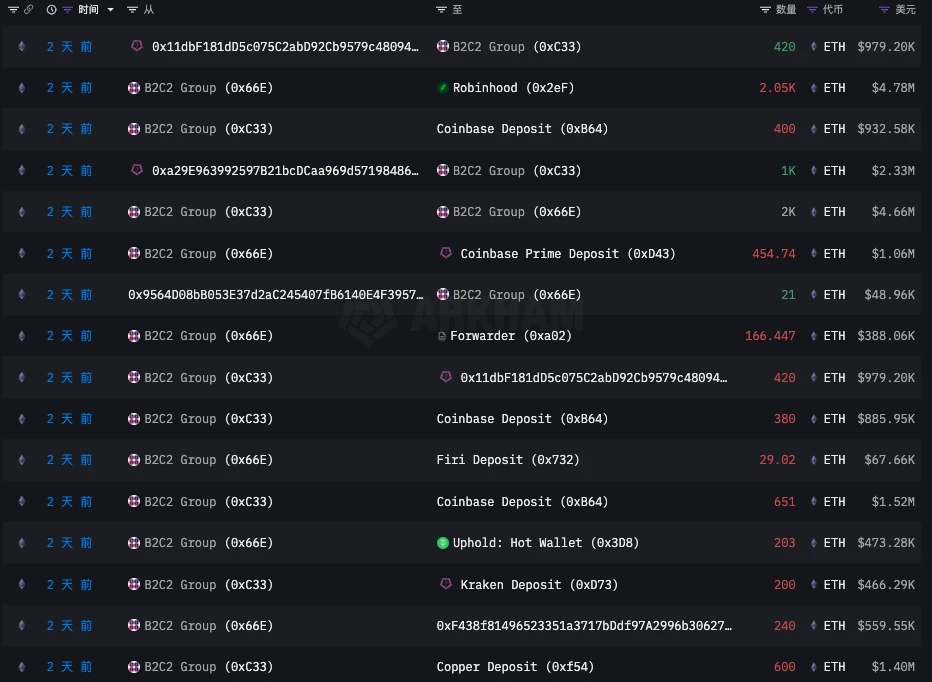Open the 美元 (USD) column filter
The height and width of the screenshot is (682, 932).
[x=884, y=9]
